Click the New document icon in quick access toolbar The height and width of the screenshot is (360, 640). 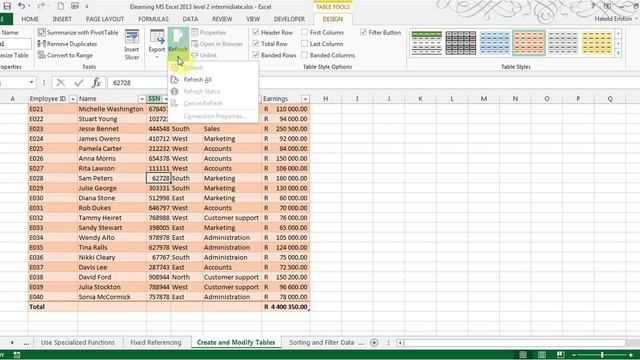click(x=60, y=6)
